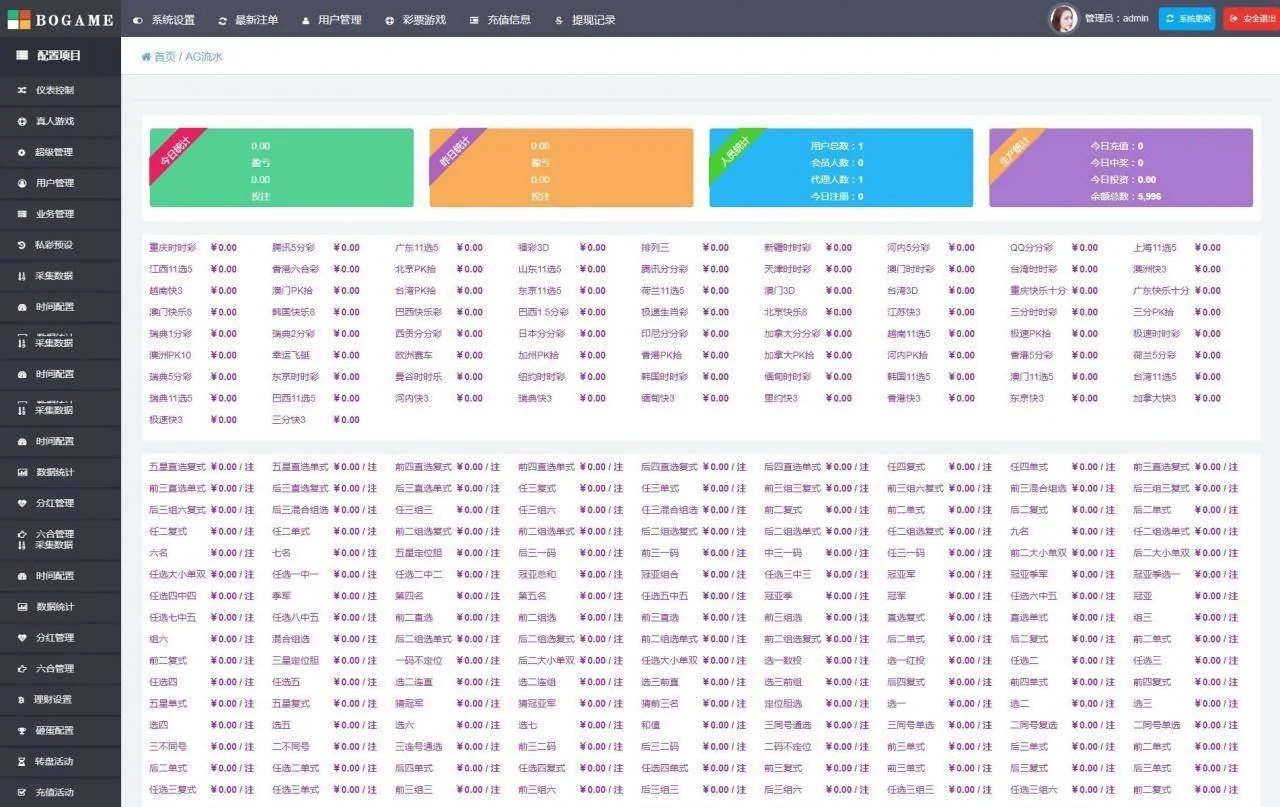The height and width of the screenshot is (807, 1280).
Task: Open 充值活动 in the sidebar
Action: click(x=54, y=792)
